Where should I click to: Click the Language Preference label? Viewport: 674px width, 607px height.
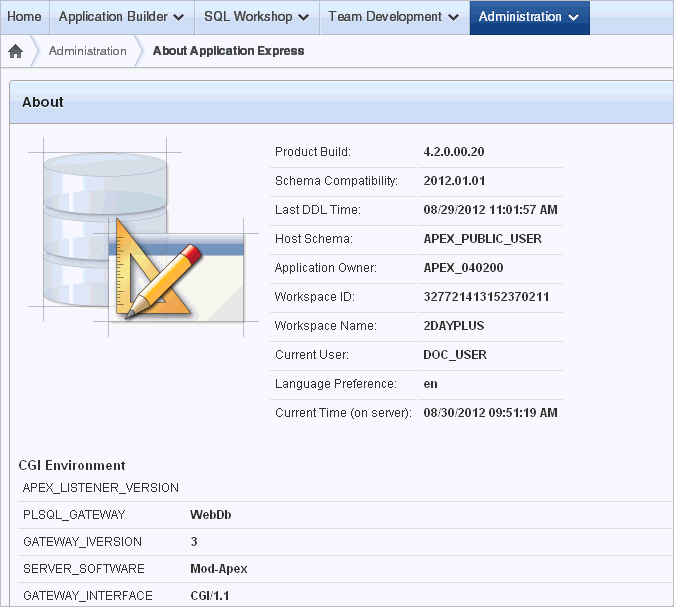(x=336, y=384)
